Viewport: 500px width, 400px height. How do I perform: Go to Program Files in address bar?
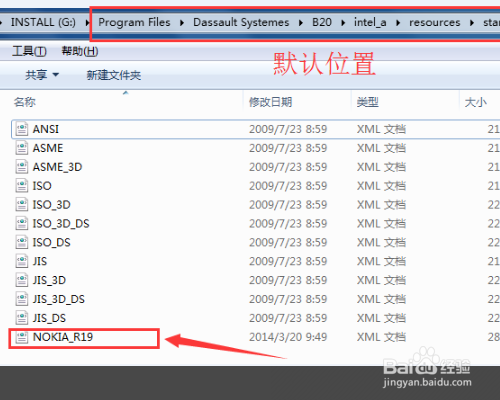134,22
